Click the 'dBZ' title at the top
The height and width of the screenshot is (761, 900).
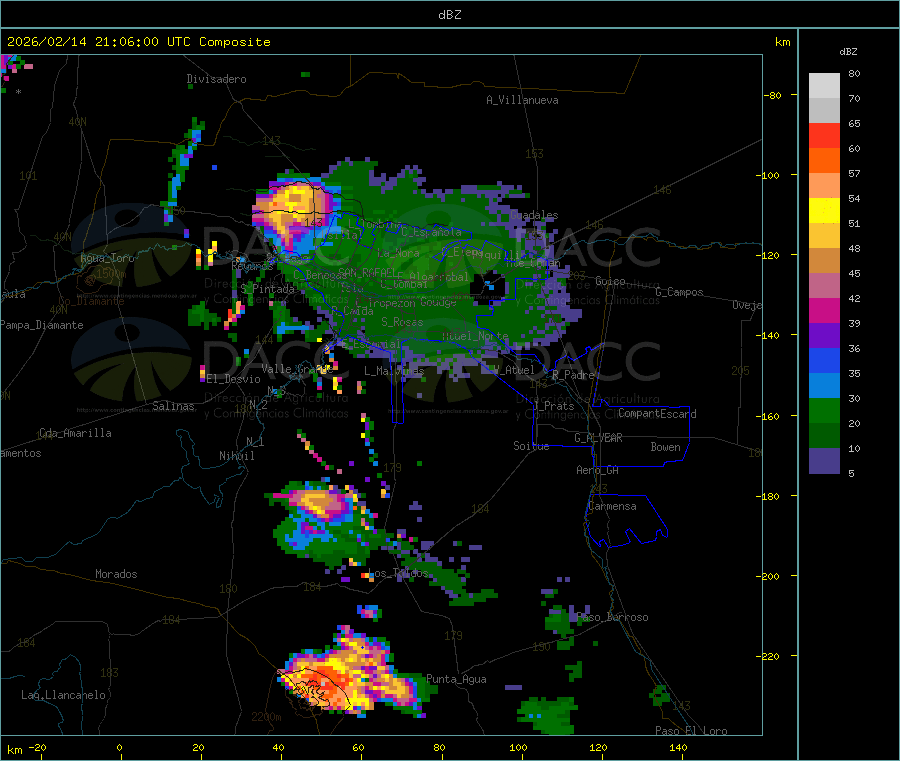pyautogui.click(x=449, y=15)
